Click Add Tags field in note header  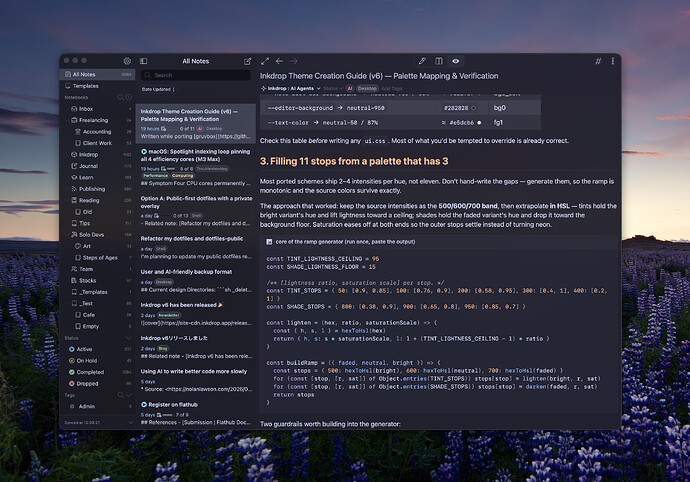391,88
